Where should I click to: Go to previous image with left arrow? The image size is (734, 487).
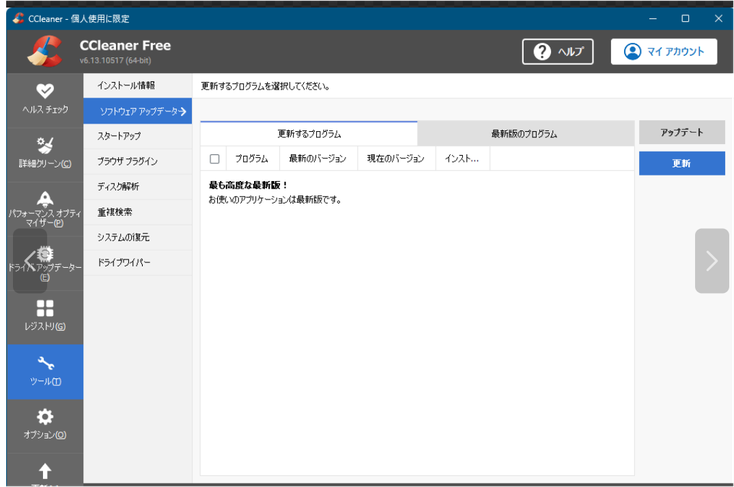30,261
